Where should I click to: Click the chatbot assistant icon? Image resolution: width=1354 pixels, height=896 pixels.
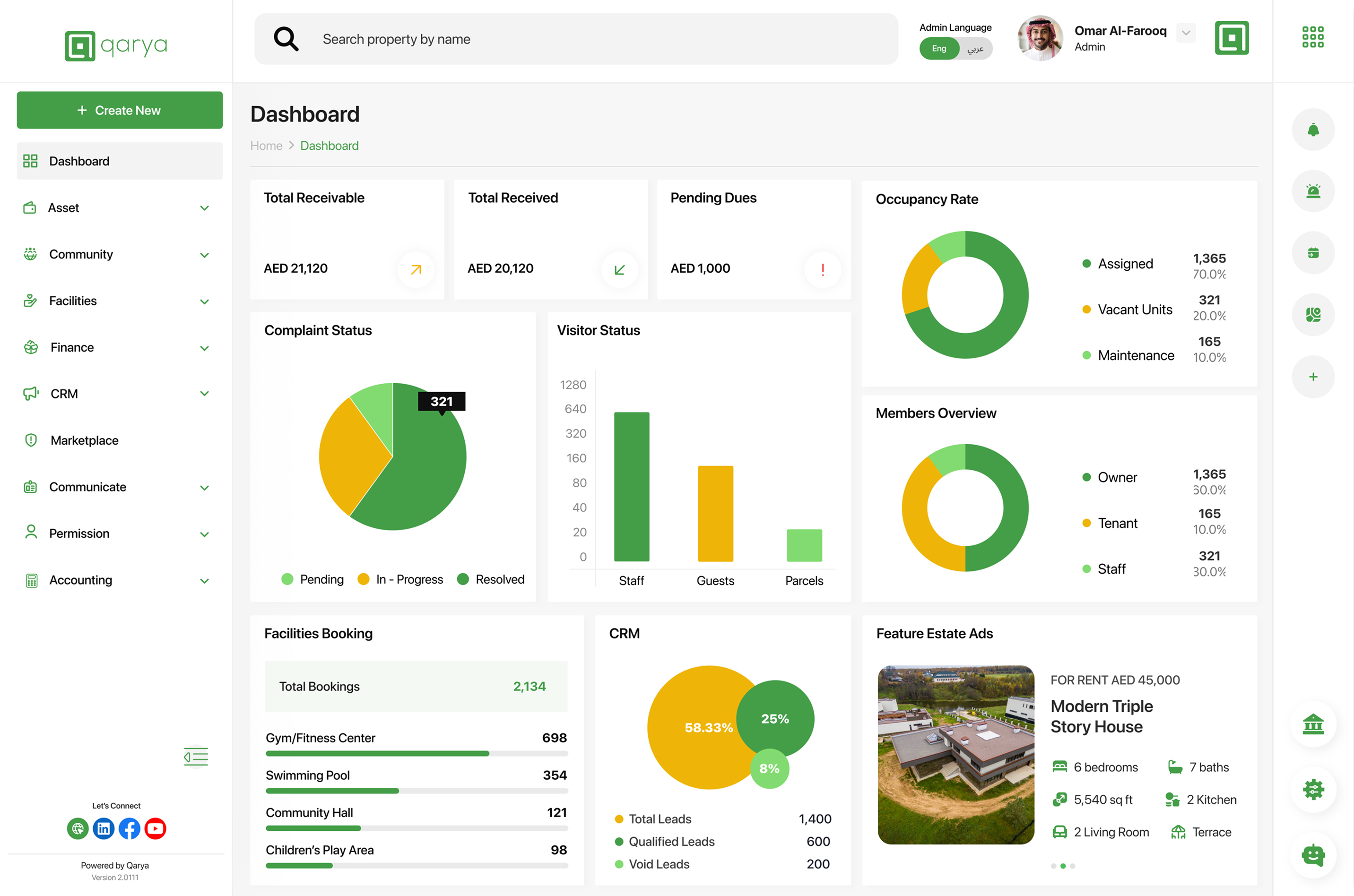tap(1313, 855)
